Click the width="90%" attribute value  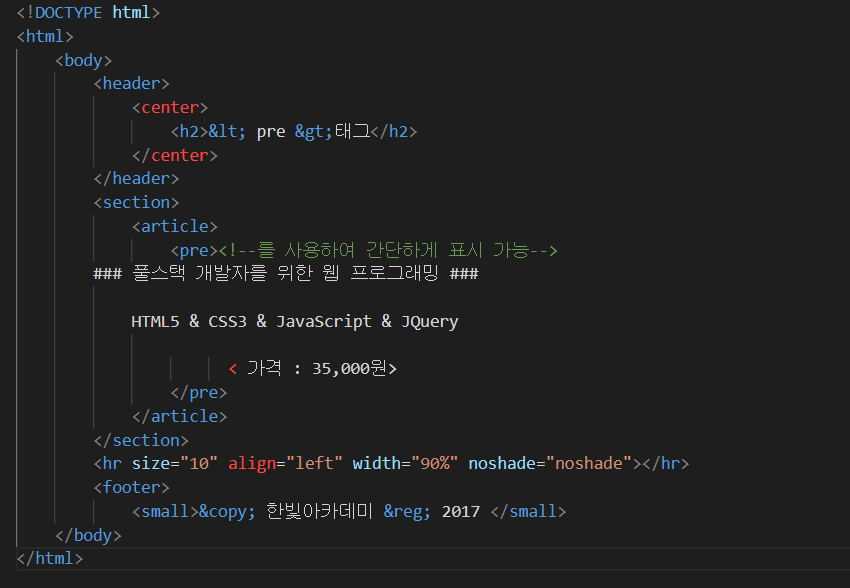click(x=435, y=464)
